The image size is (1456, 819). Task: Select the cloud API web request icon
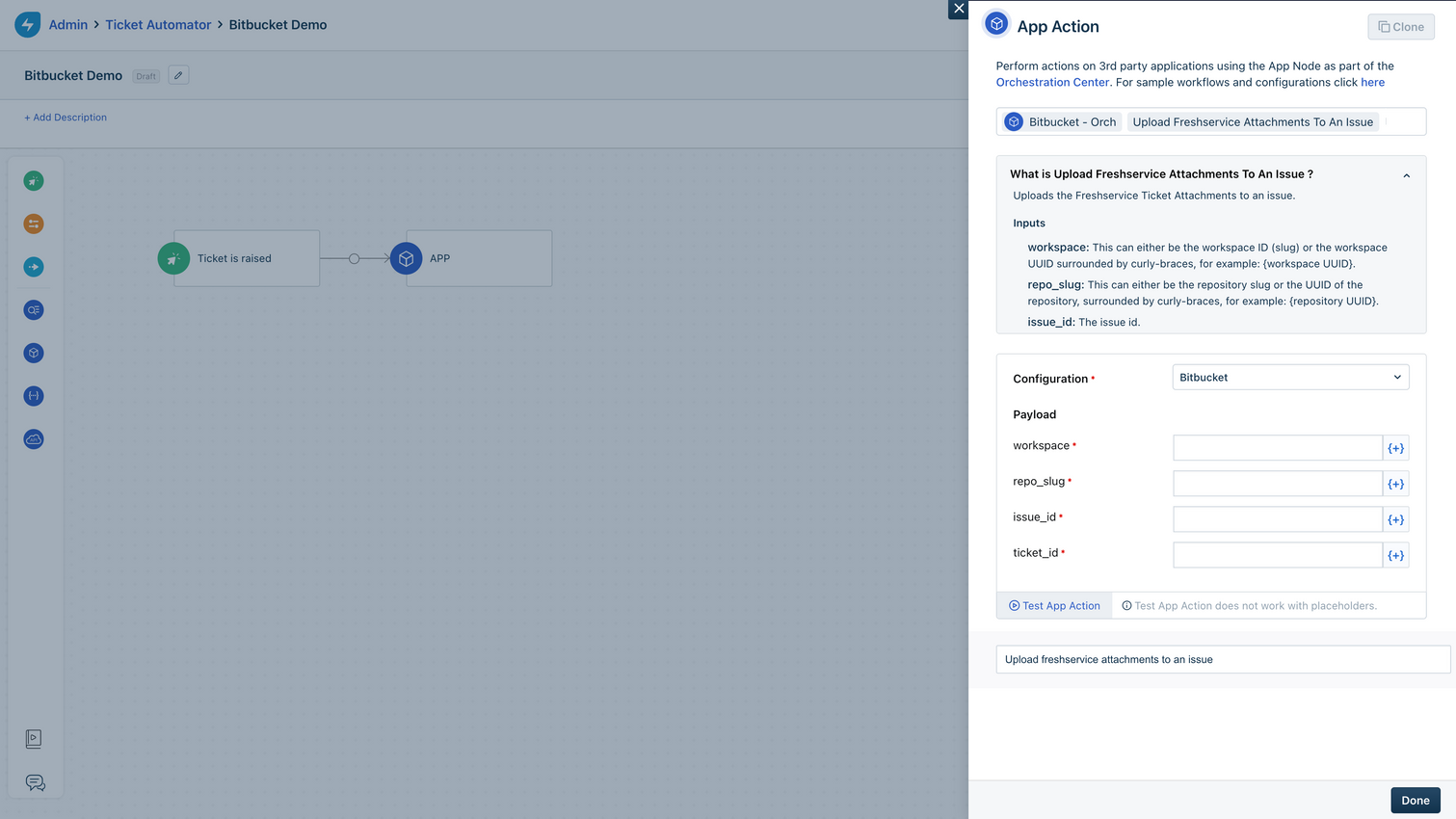pos(34,439)
